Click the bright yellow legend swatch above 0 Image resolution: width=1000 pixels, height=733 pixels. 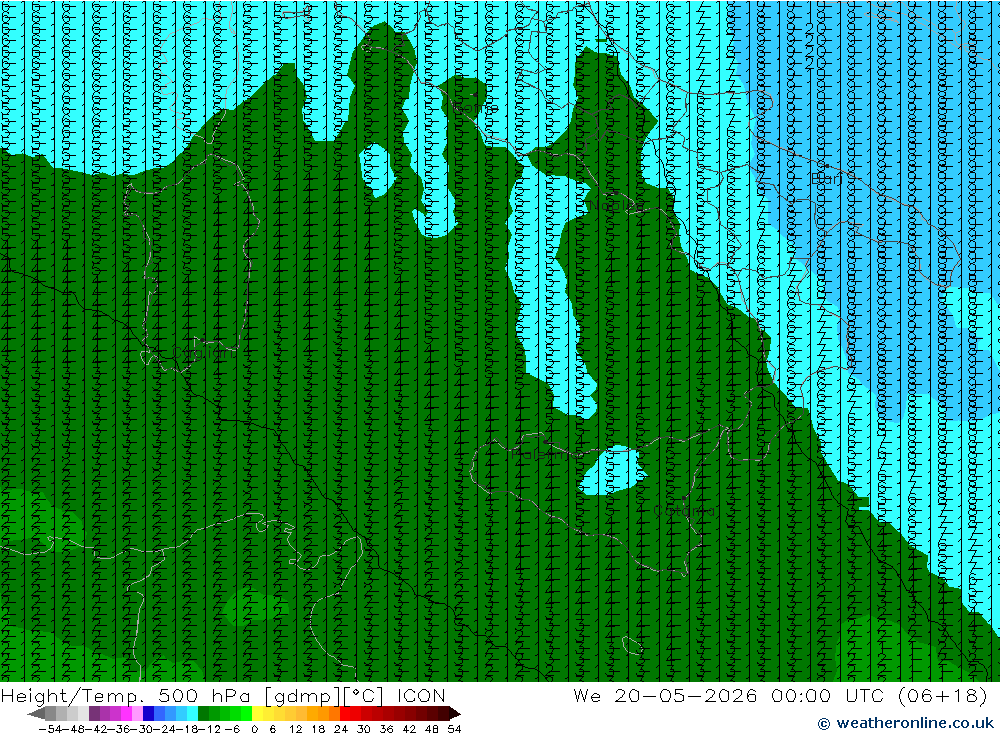tap(257, 714)
